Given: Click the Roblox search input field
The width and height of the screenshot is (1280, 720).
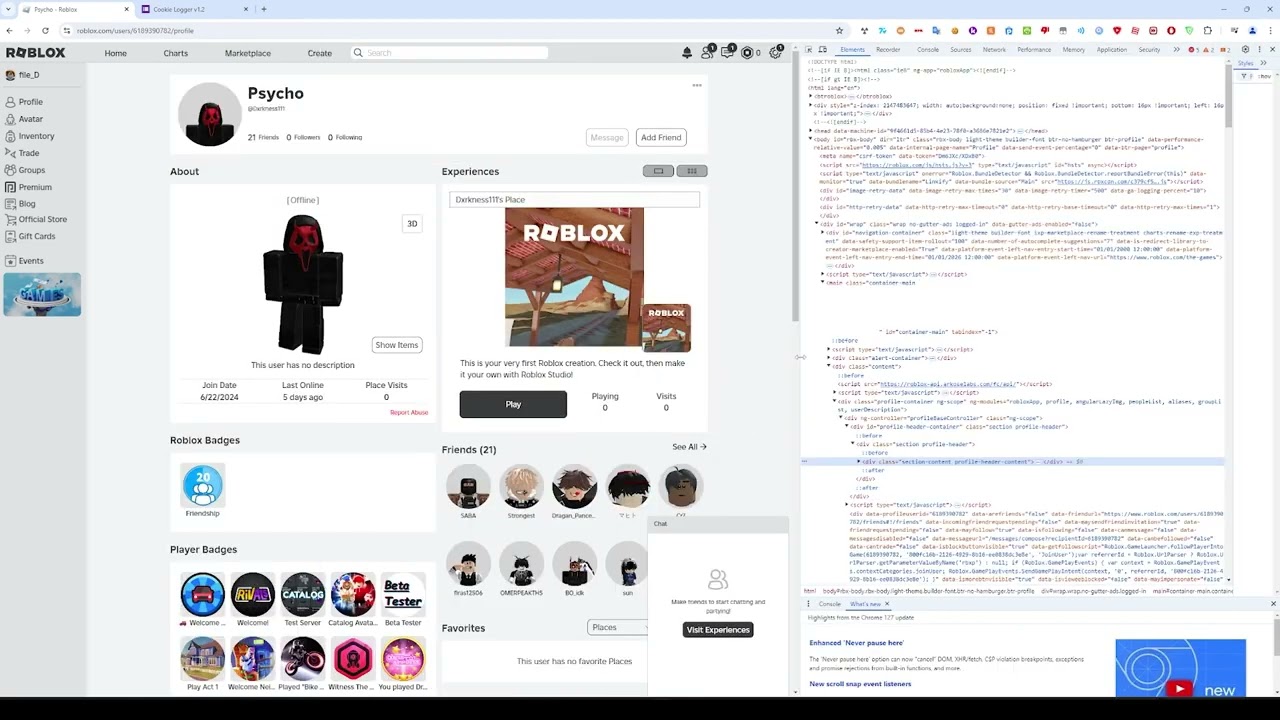Looking at the screenshot, I should (x=449, y=53).
